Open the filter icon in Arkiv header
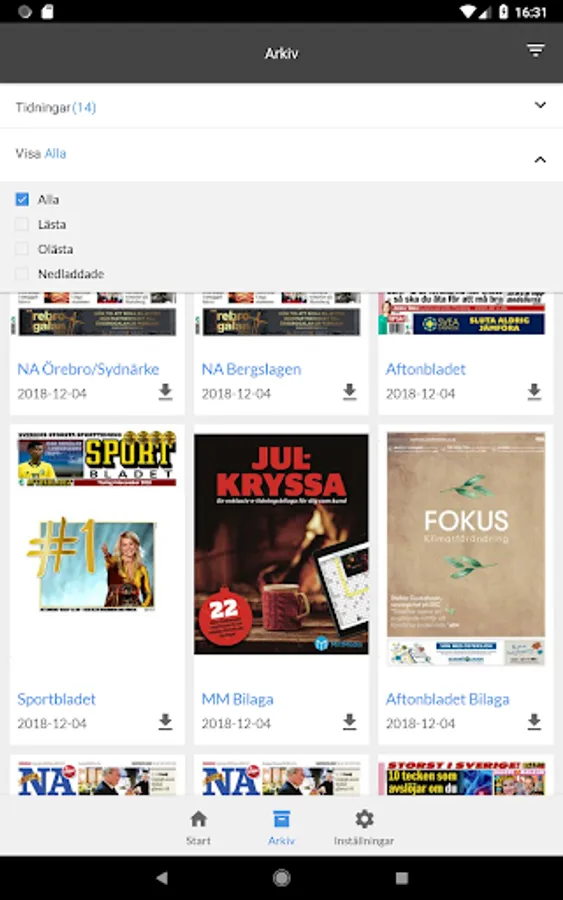The image size is (563, 900). [x=535, y=51]
